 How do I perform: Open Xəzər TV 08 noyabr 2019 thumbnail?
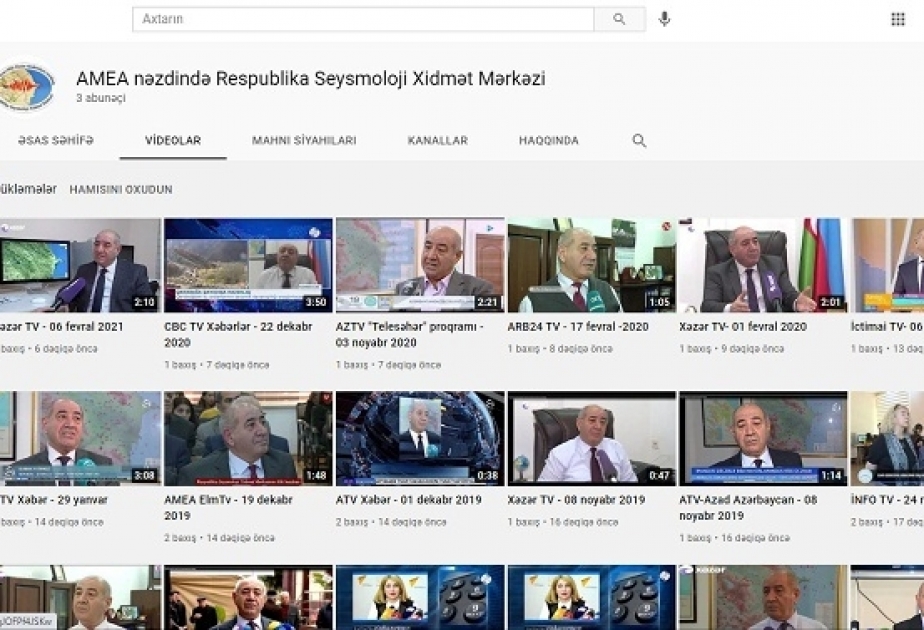pyautogui.click(x=592, y=438)
